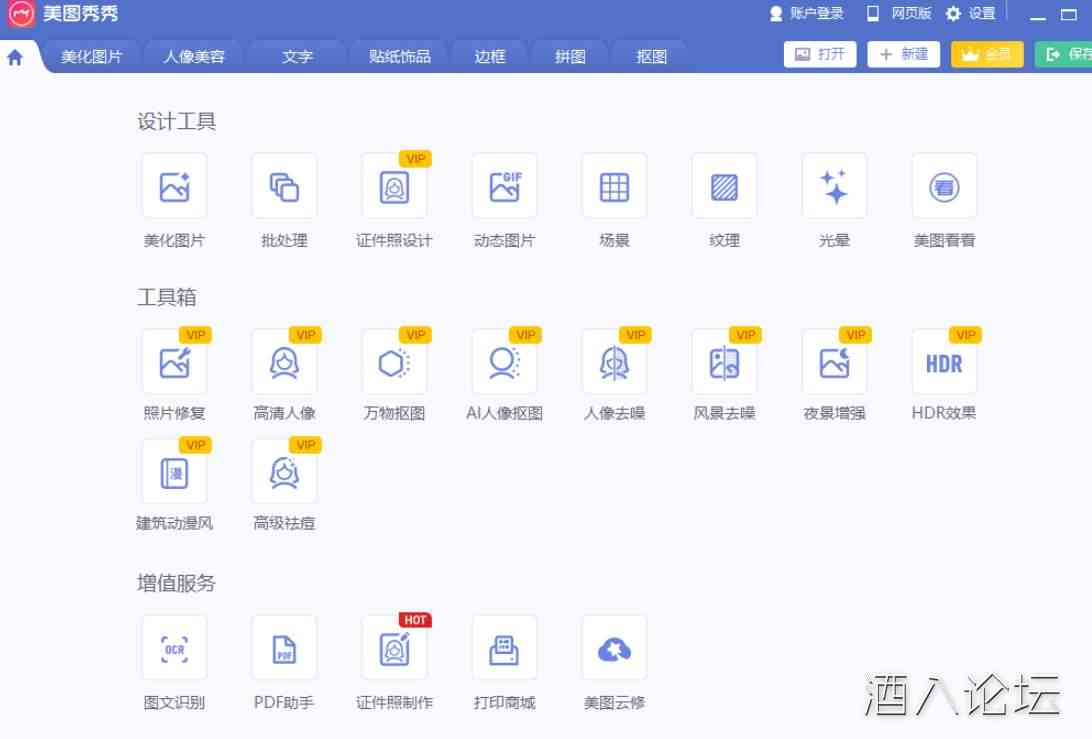This screenshot has height=739, width=1092.
Task: Launch 美图看看 image viewer
Action: 944,187
